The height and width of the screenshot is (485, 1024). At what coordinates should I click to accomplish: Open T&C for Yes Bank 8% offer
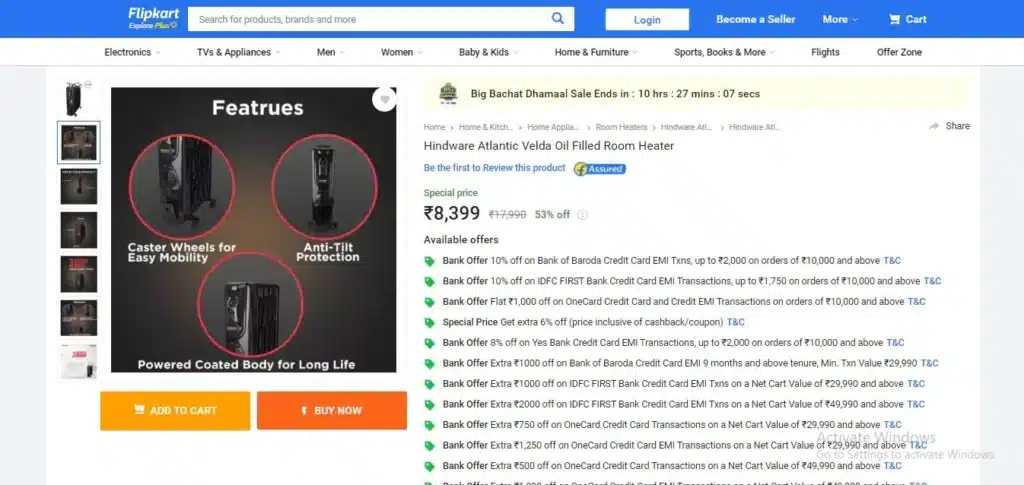click(895, 343)
